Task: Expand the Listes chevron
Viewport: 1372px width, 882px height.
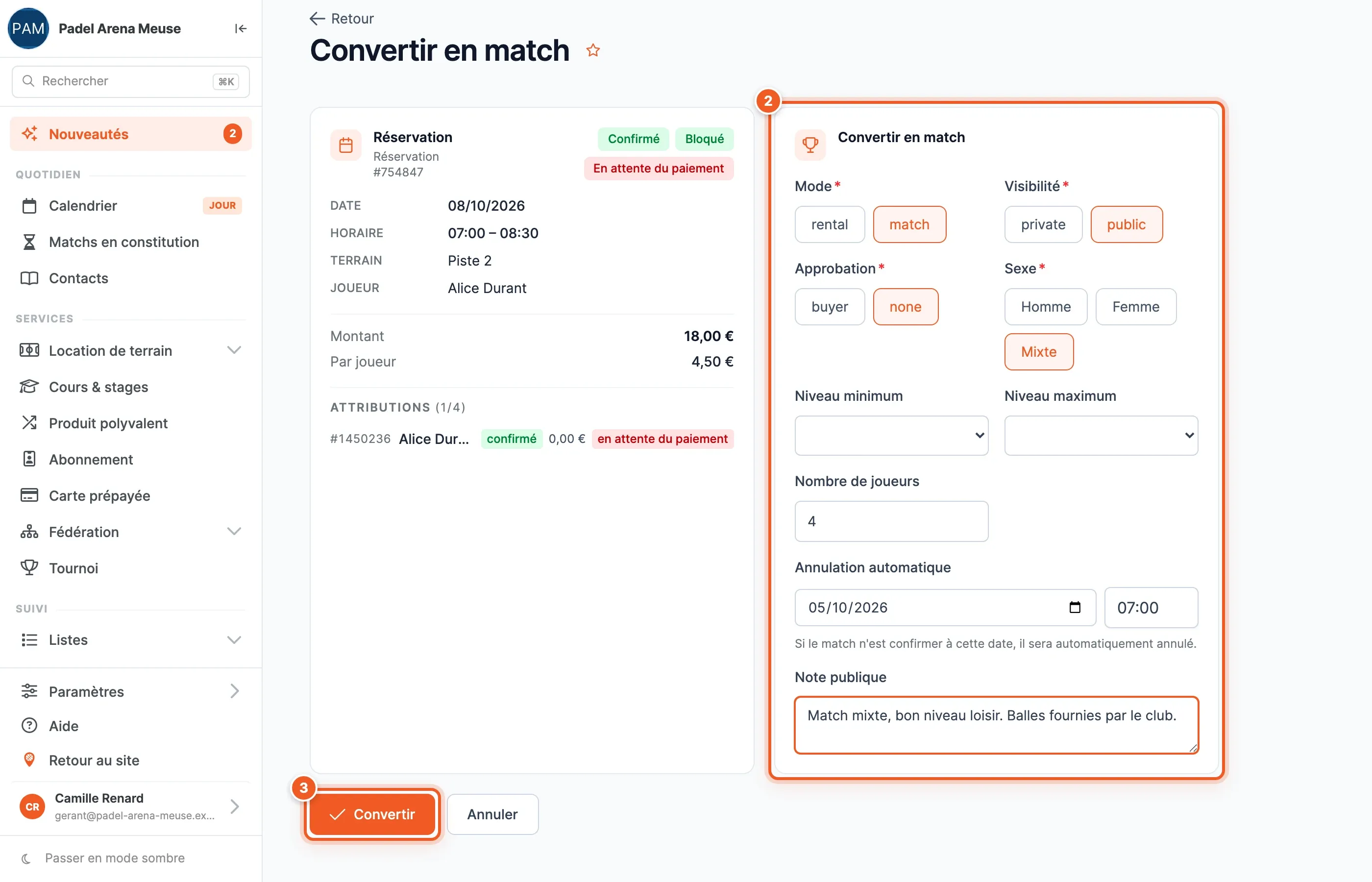Action: click(x=234, y=640)
